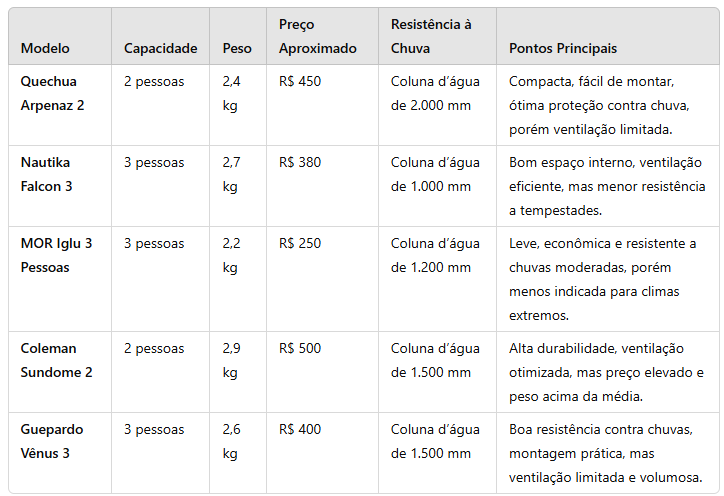Screen dimensions: 724x496
Task: Click the R$ 450 price cell
Action: tap(300, 82)
